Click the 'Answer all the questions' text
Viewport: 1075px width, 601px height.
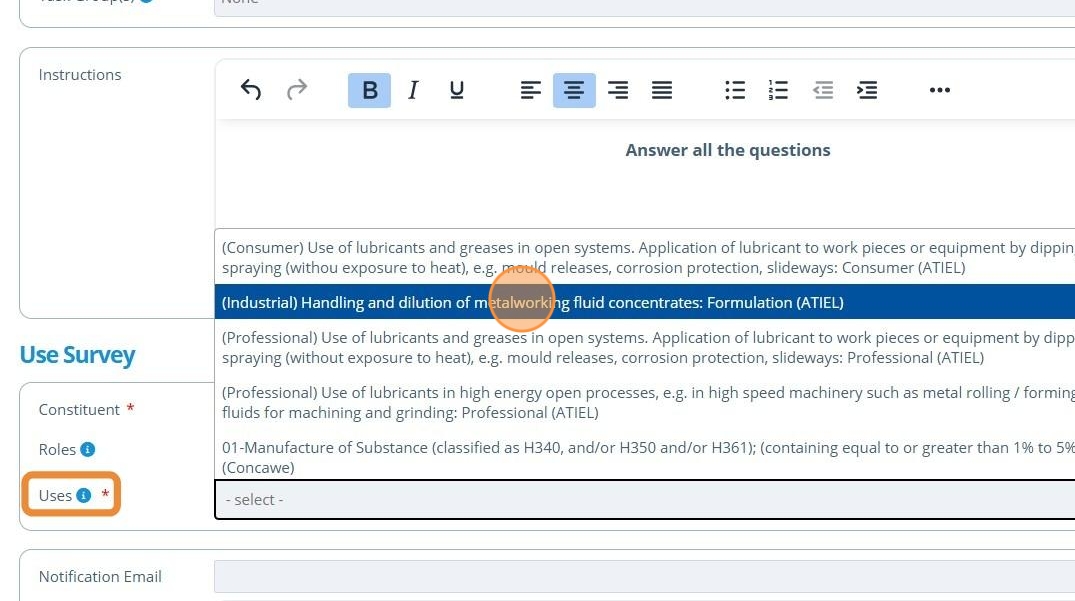click(x=727, y=150)
